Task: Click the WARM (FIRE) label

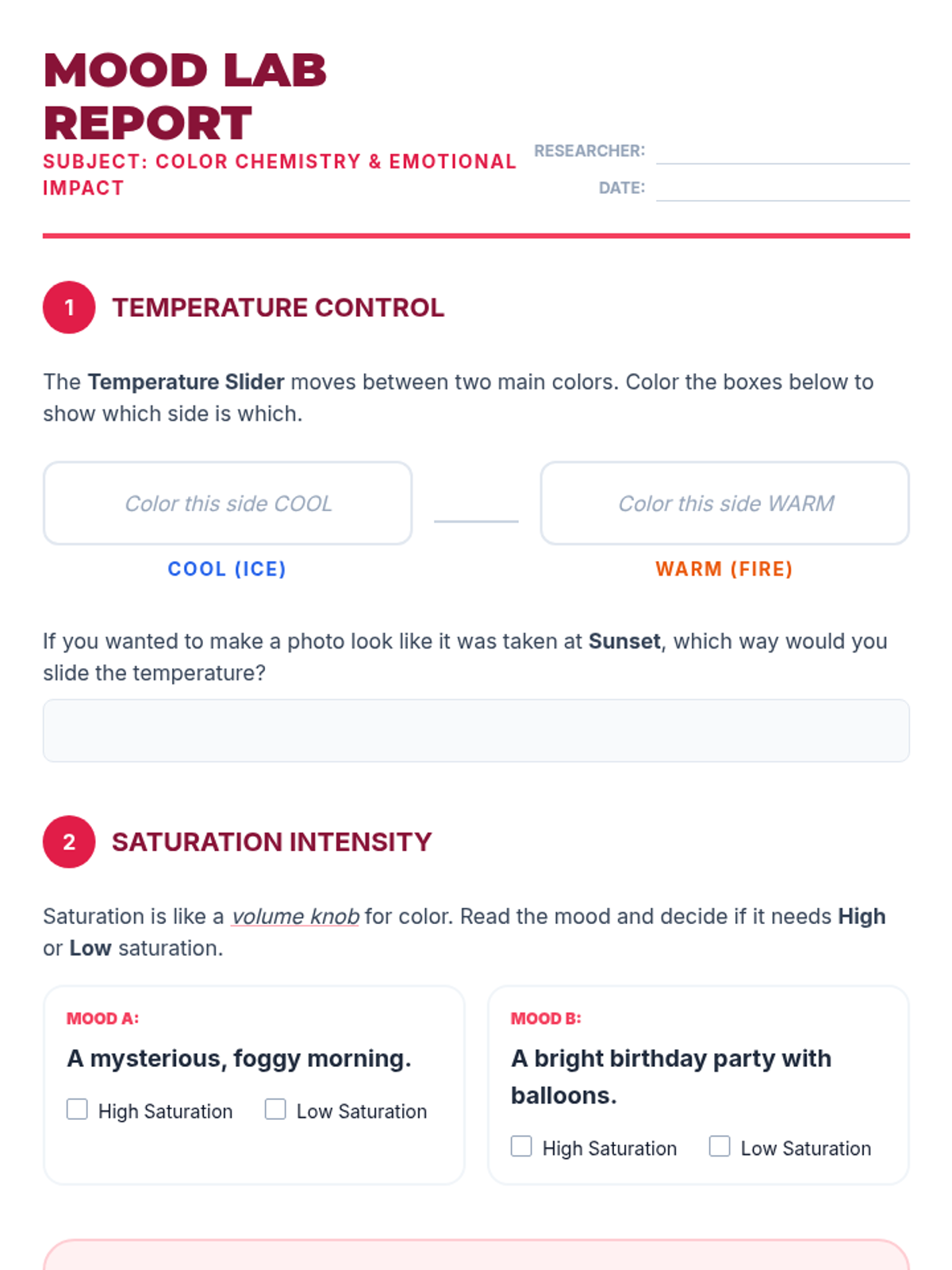Action: pos(724,569)
